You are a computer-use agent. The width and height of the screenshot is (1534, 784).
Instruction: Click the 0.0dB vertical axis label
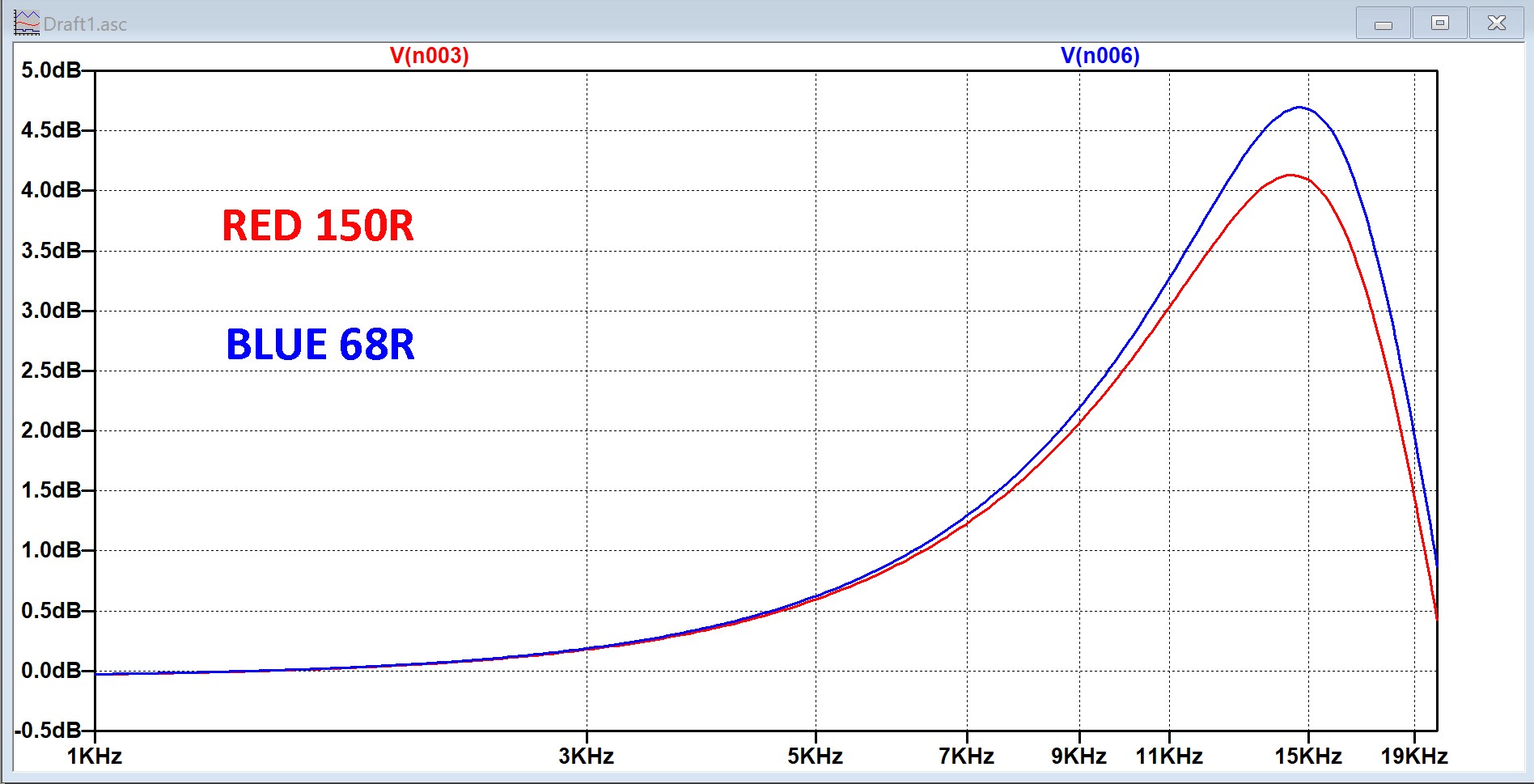click(51, 671)
